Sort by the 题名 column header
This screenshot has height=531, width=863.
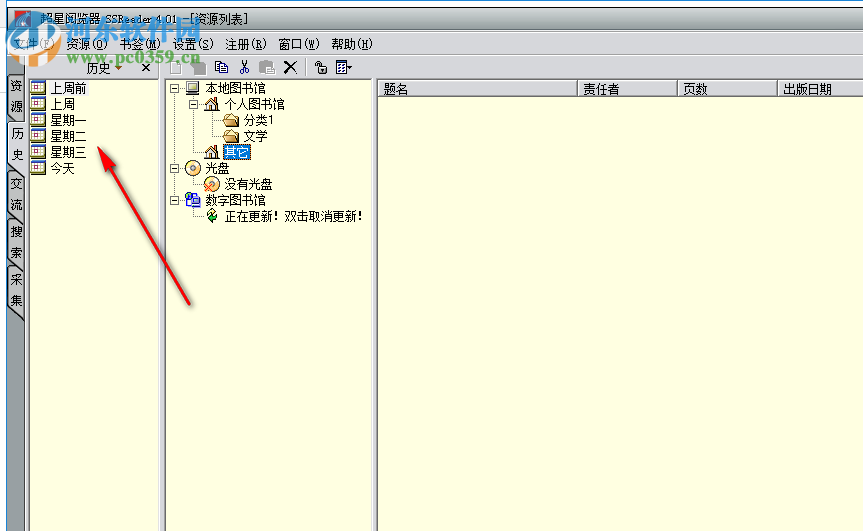(x=478, y=89)
